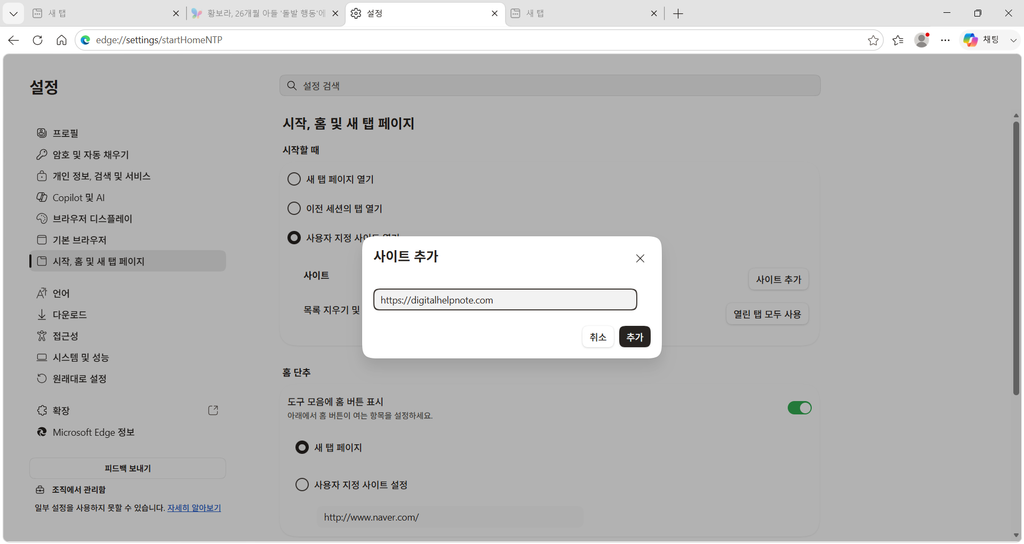Viewport: 1024px width, 544px height.
Task: Open 확장 extensions page
Action: pyautogui.click(x=127, y=411)
